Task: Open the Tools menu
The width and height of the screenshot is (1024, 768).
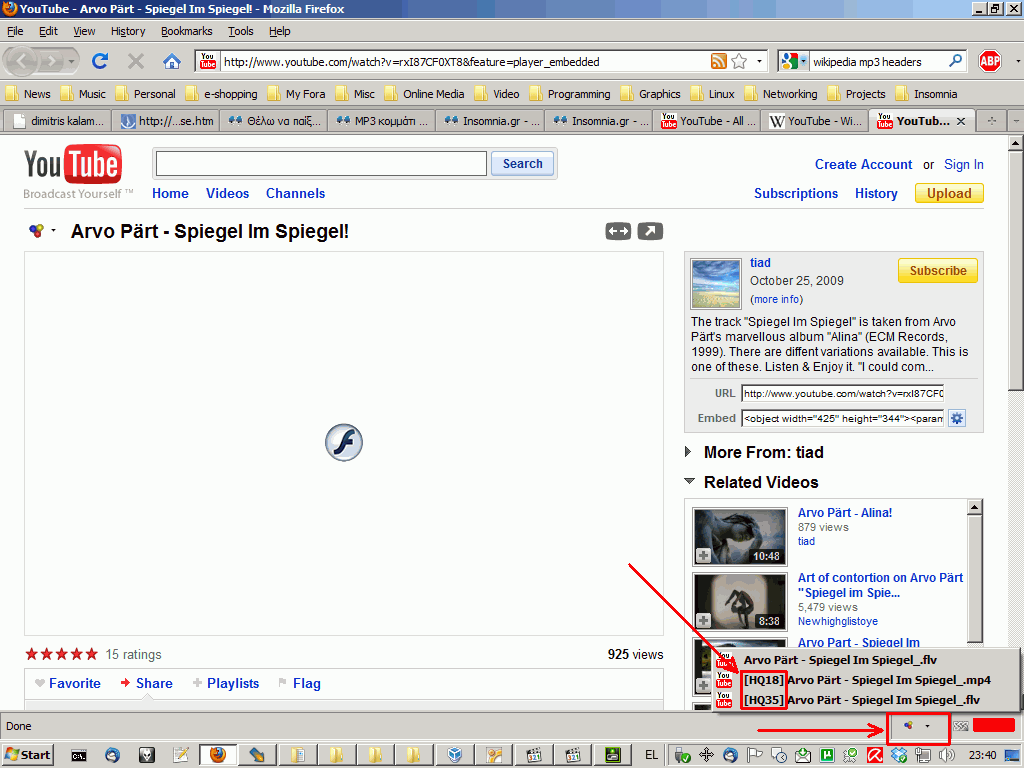Action: (x=240, y=31)
